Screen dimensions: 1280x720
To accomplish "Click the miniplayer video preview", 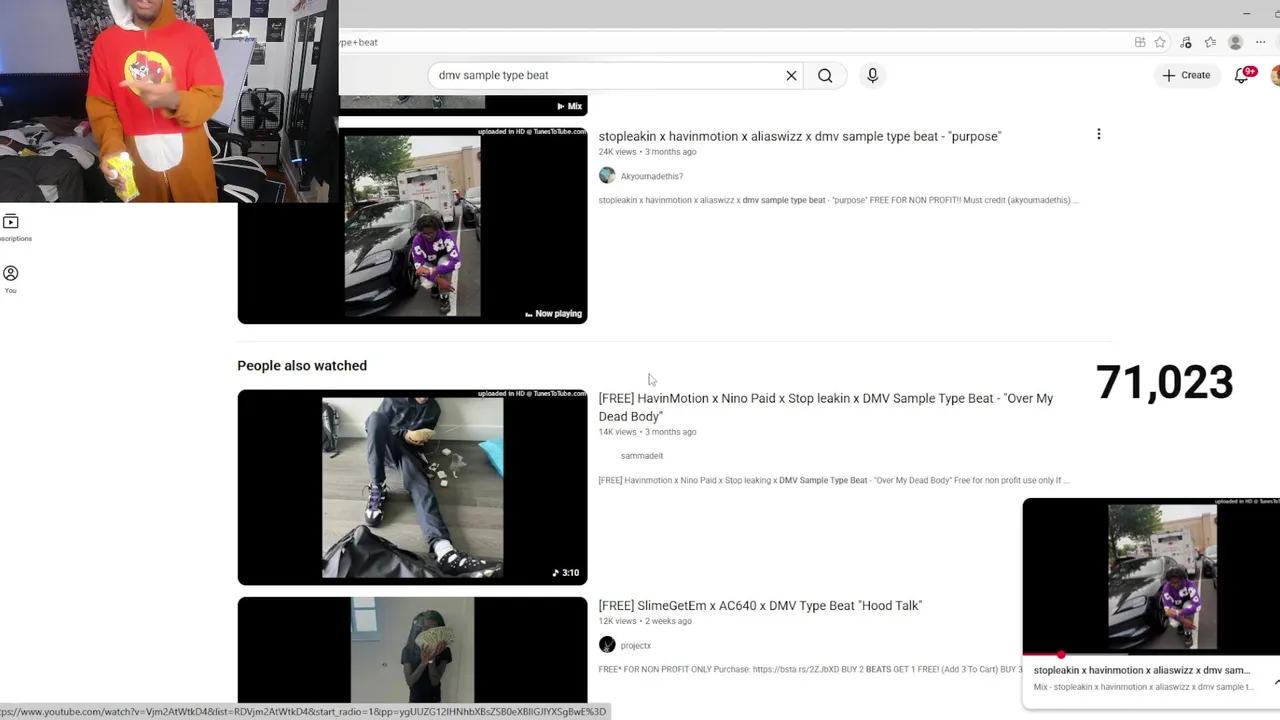I will pyautogui.click(x=1151, y=576).
